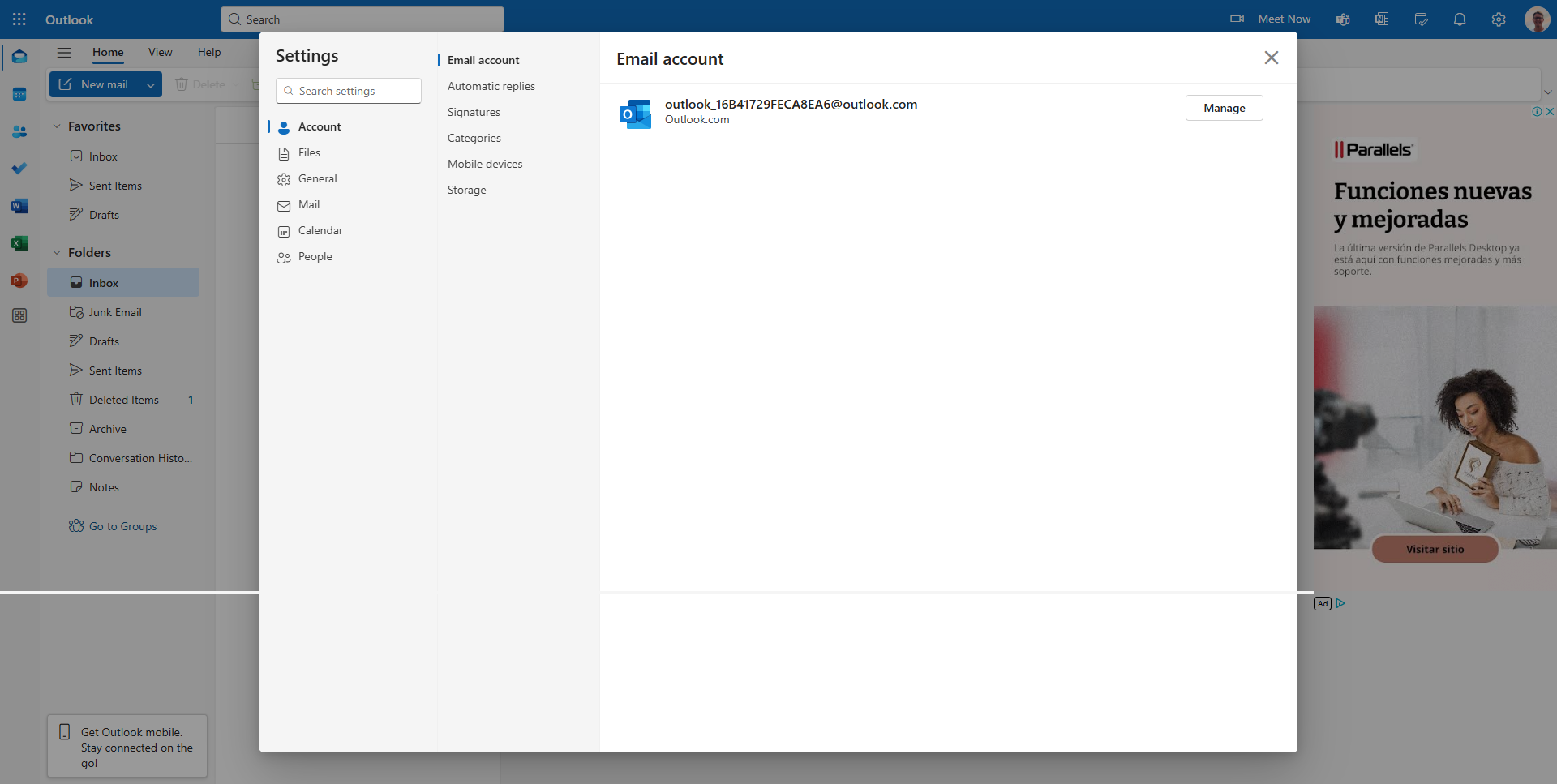
Task: Select General settings category
Action: point(349,178)
